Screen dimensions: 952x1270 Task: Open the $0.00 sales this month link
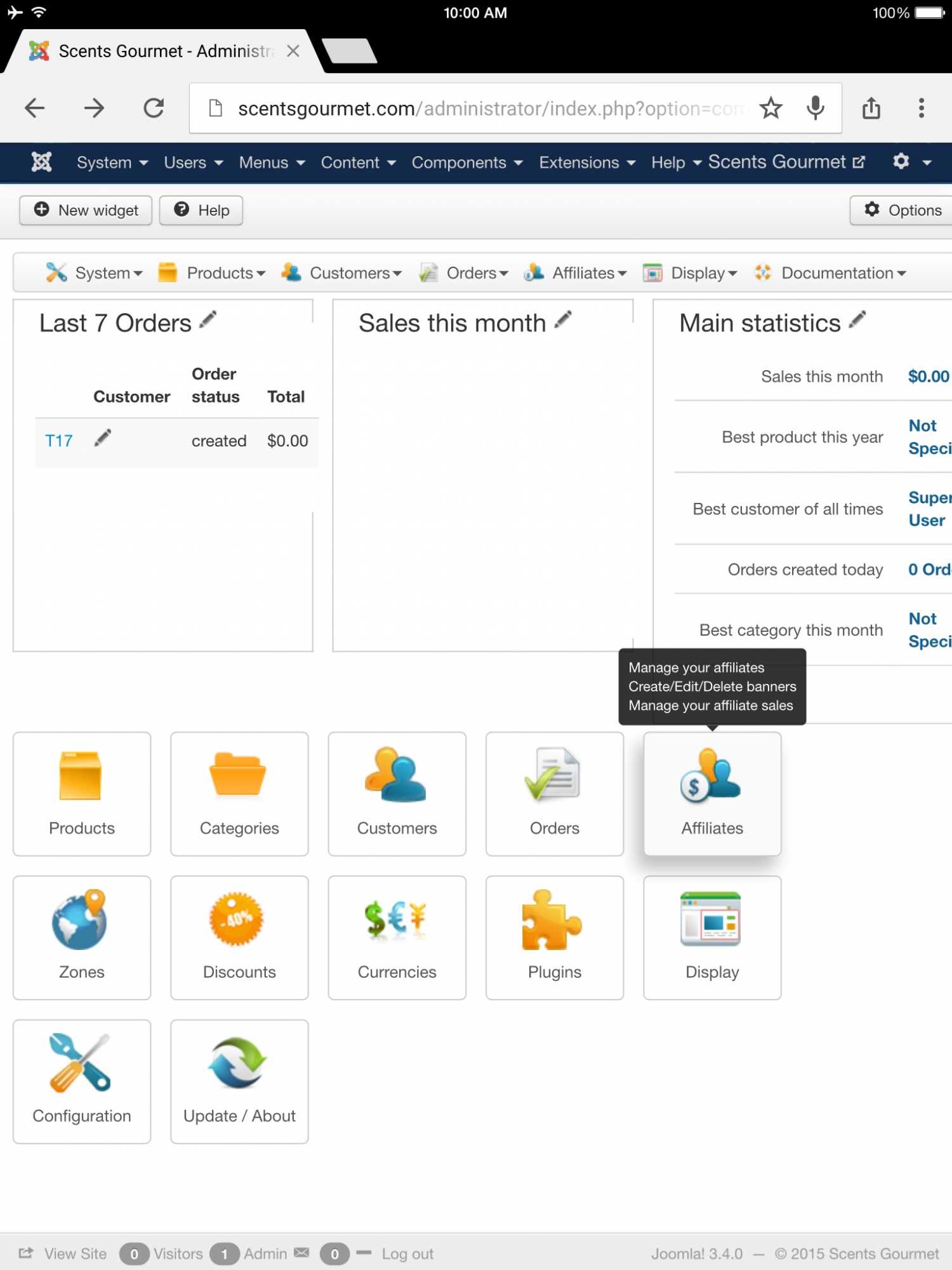[x=929, y=377]
